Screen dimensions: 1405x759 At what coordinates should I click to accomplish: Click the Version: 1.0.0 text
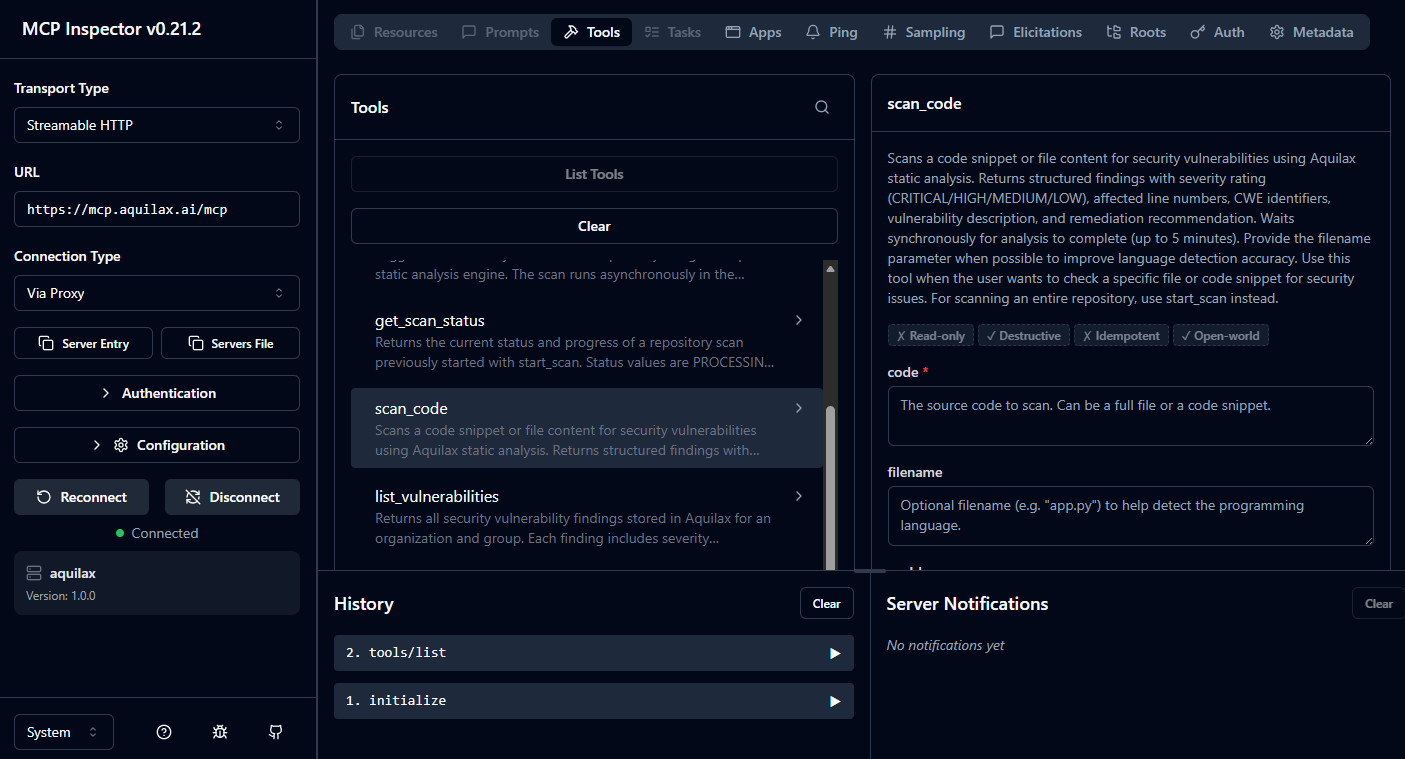[x=61, y=596]
